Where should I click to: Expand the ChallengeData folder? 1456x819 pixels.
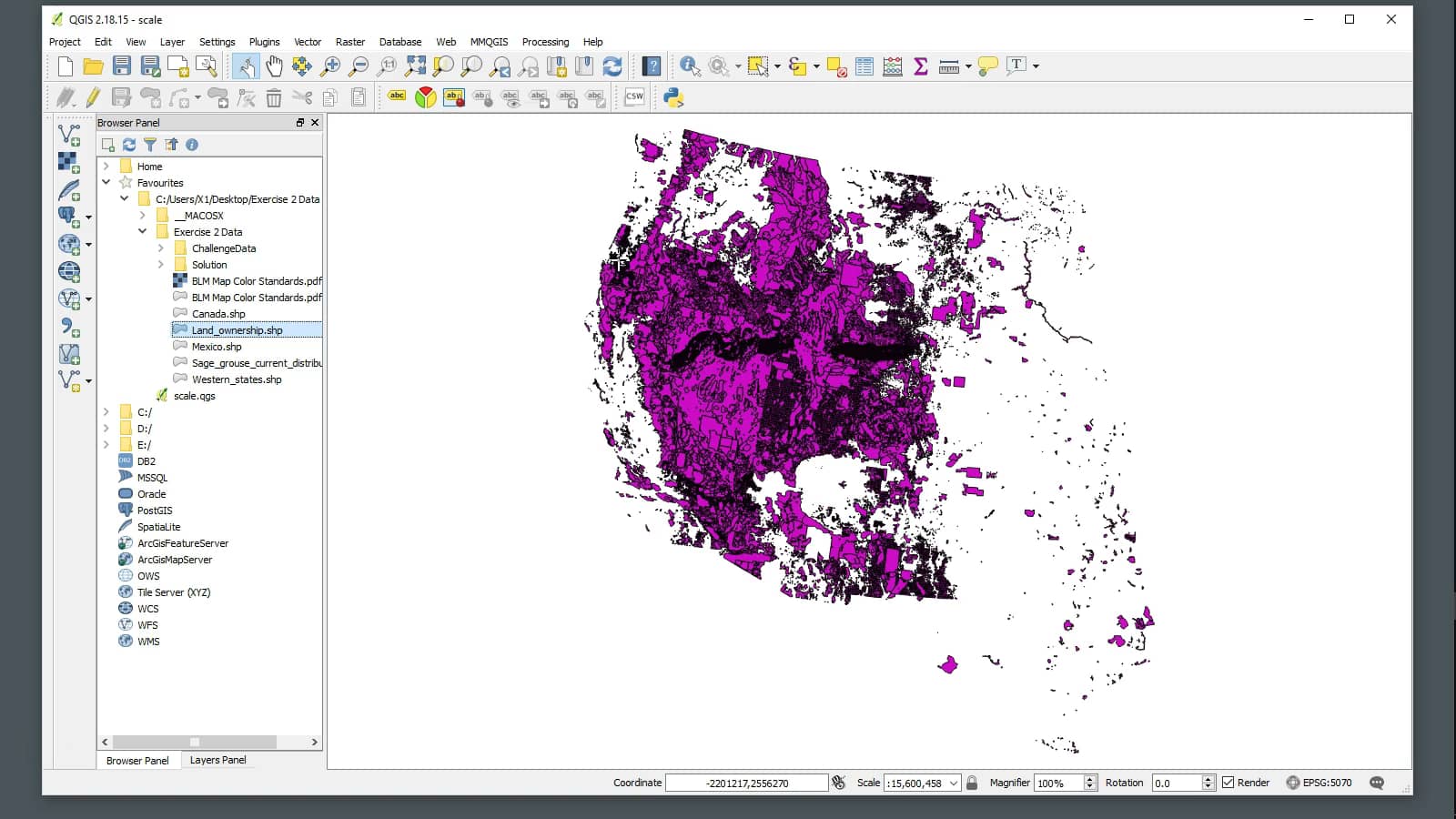[x=162, y=248]
